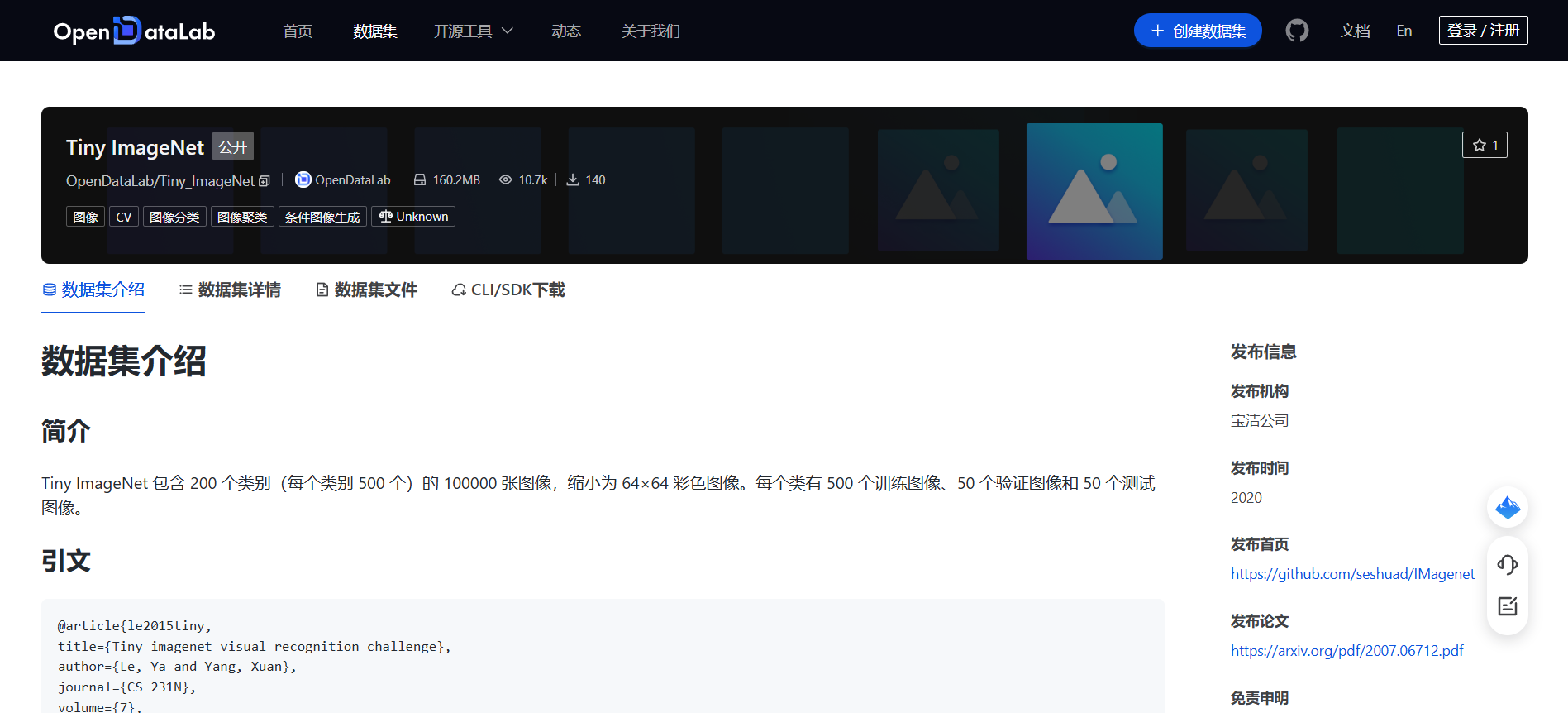Viewport: 1568px width, 713px height.
Task: Go to 首页 in navigation
Action: [298, 31]
